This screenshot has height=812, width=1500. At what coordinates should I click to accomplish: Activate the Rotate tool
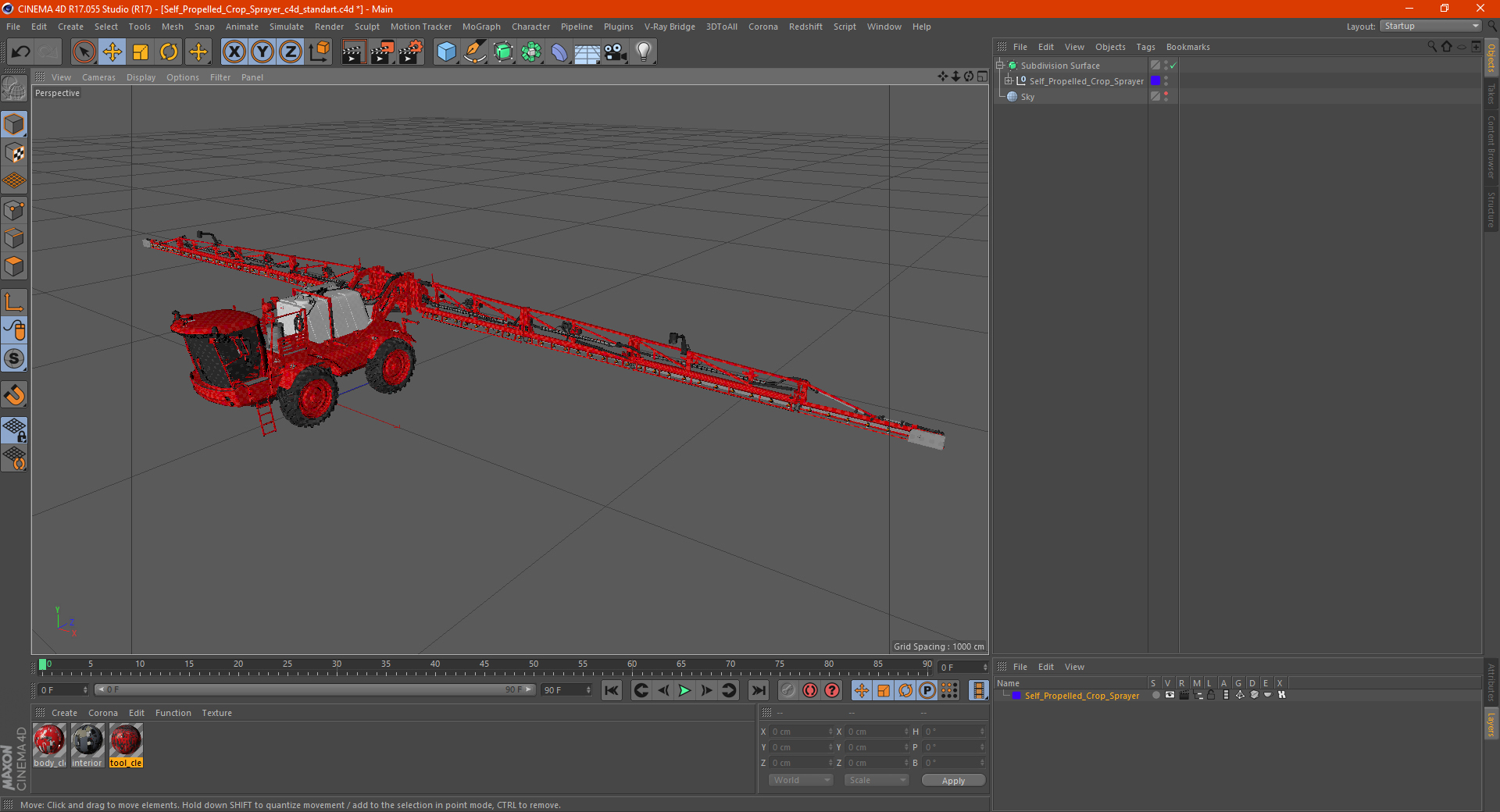tap(169, 52)
